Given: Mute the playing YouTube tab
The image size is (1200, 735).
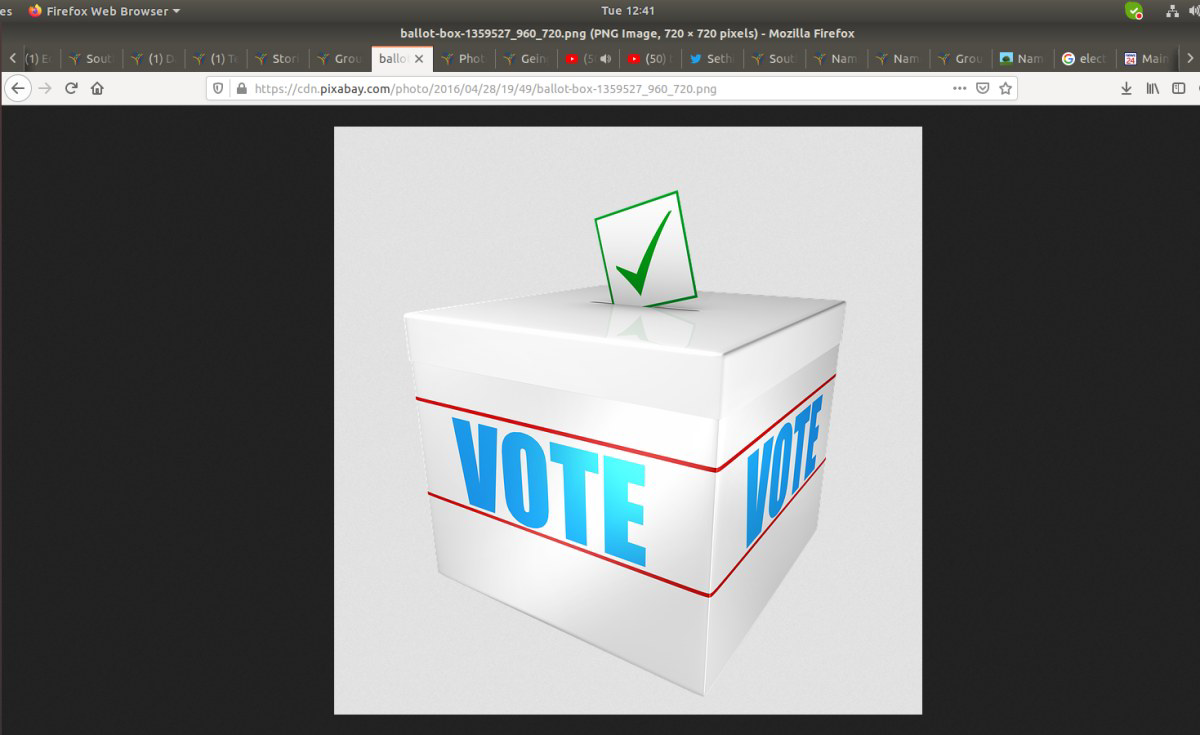Looking at the screenshot, I should [x=605, y=59].
